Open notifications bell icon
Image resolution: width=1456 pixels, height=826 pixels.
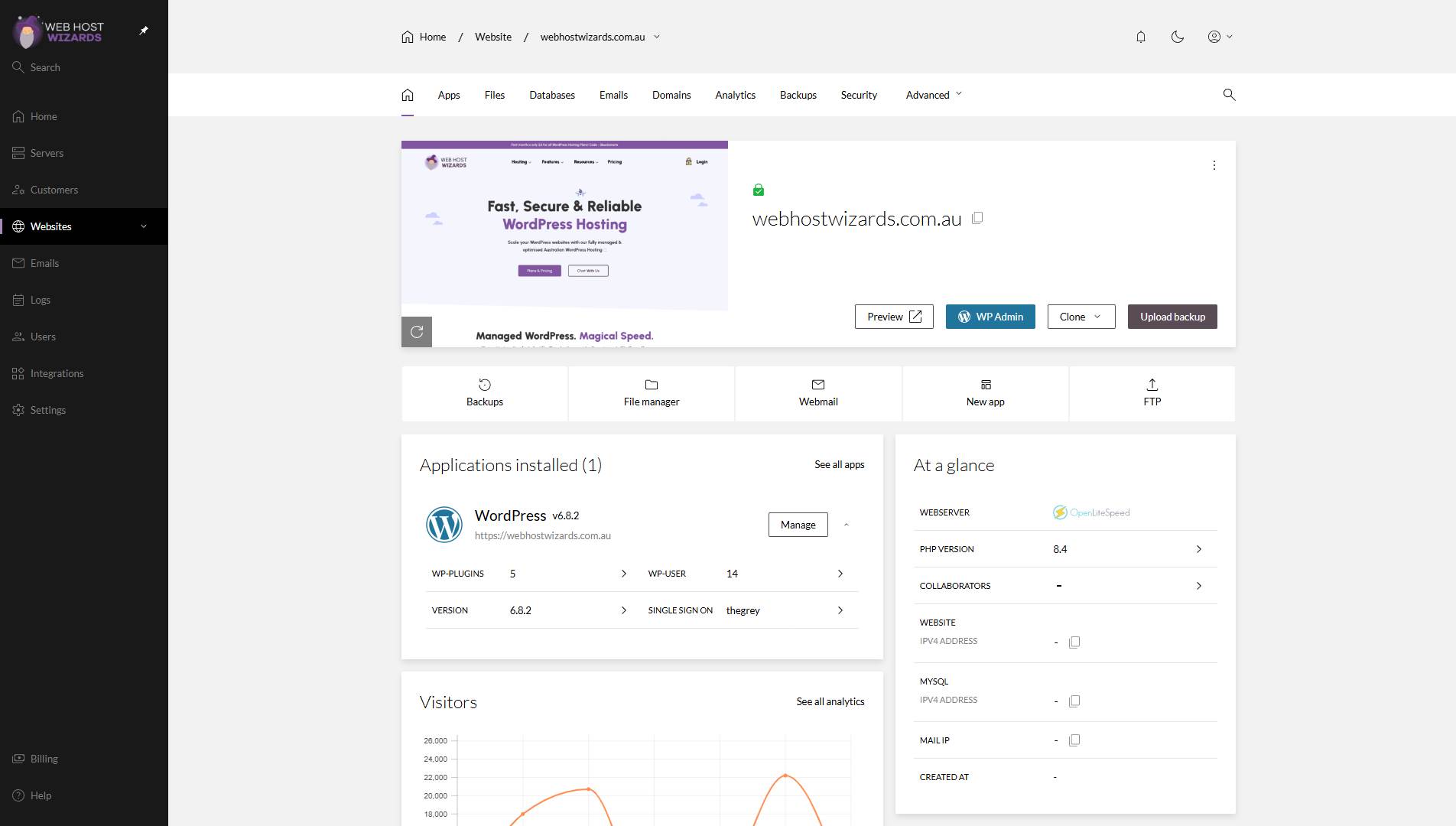(1141, 37)
